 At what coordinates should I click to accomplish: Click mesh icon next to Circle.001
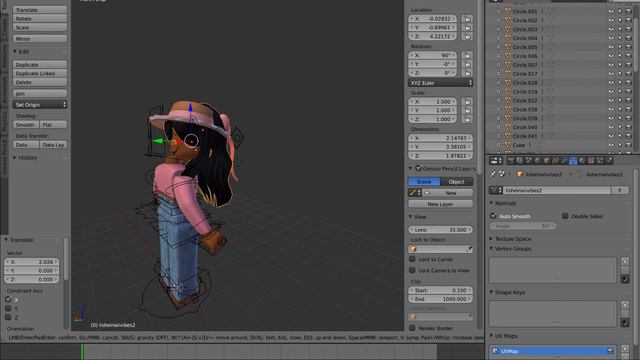507,11
